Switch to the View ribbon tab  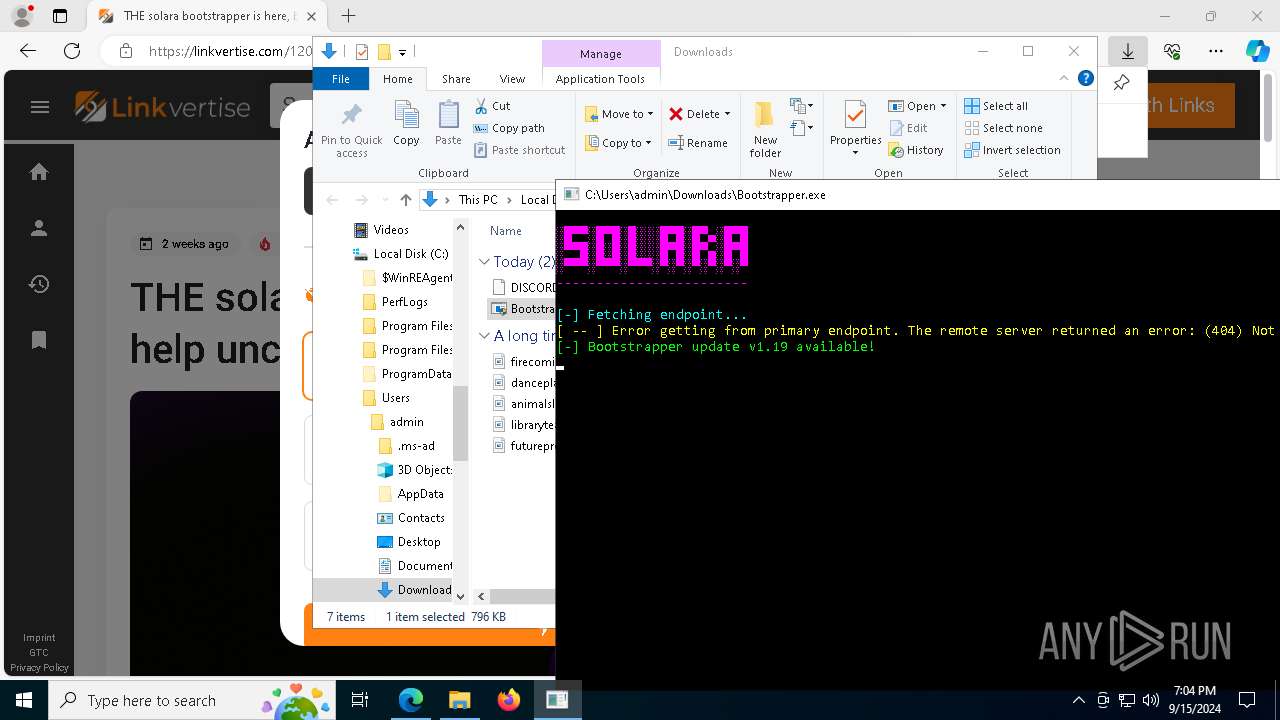(x=512, y=79)
